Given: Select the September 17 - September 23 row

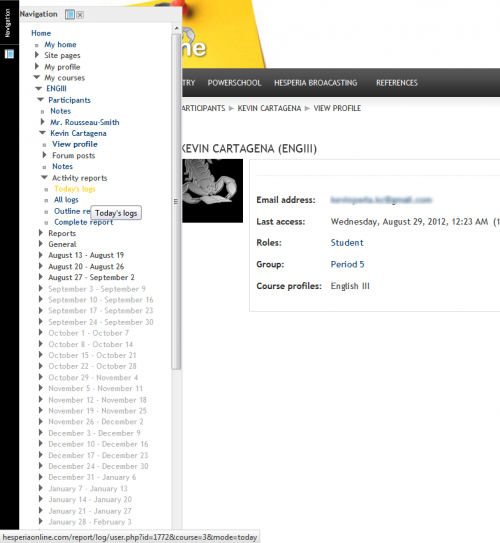Looking at the screenshot, I should coord(100,311).
